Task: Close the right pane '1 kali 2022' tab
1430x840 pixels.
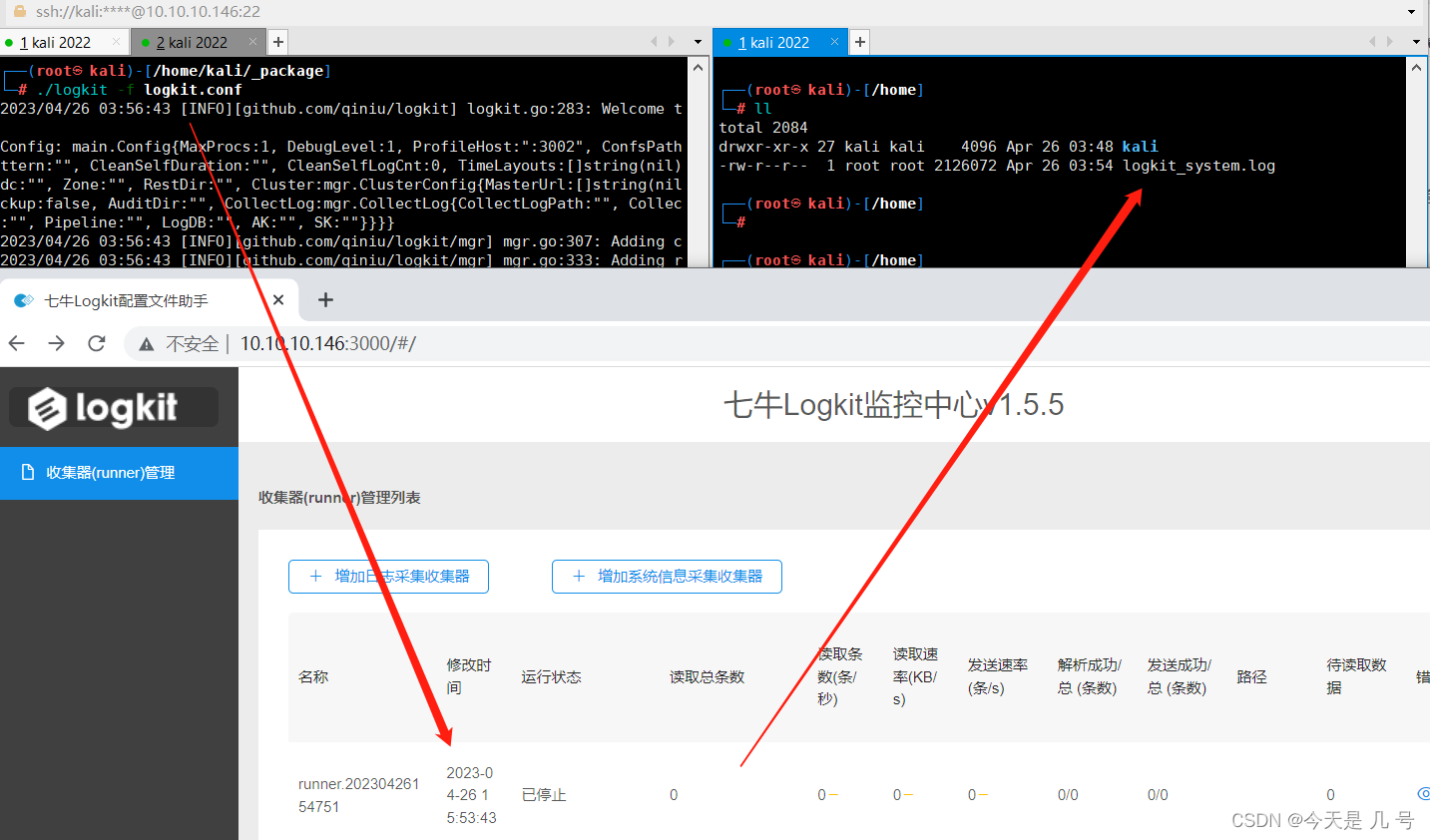Action: (x=834, y=42)
